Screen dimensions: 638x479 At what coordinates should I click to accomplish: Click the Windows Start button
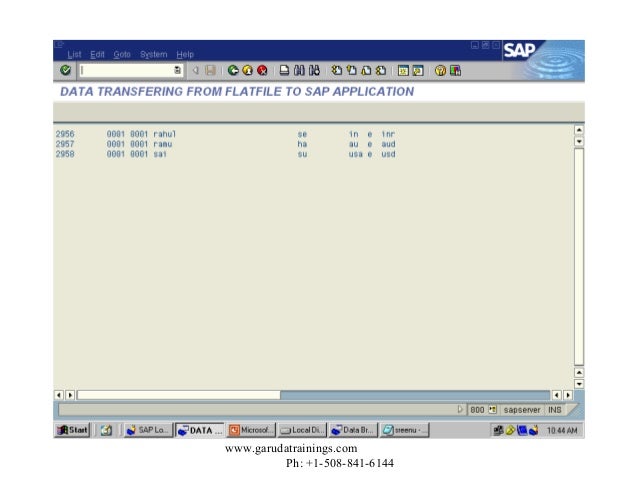point(73,431)
